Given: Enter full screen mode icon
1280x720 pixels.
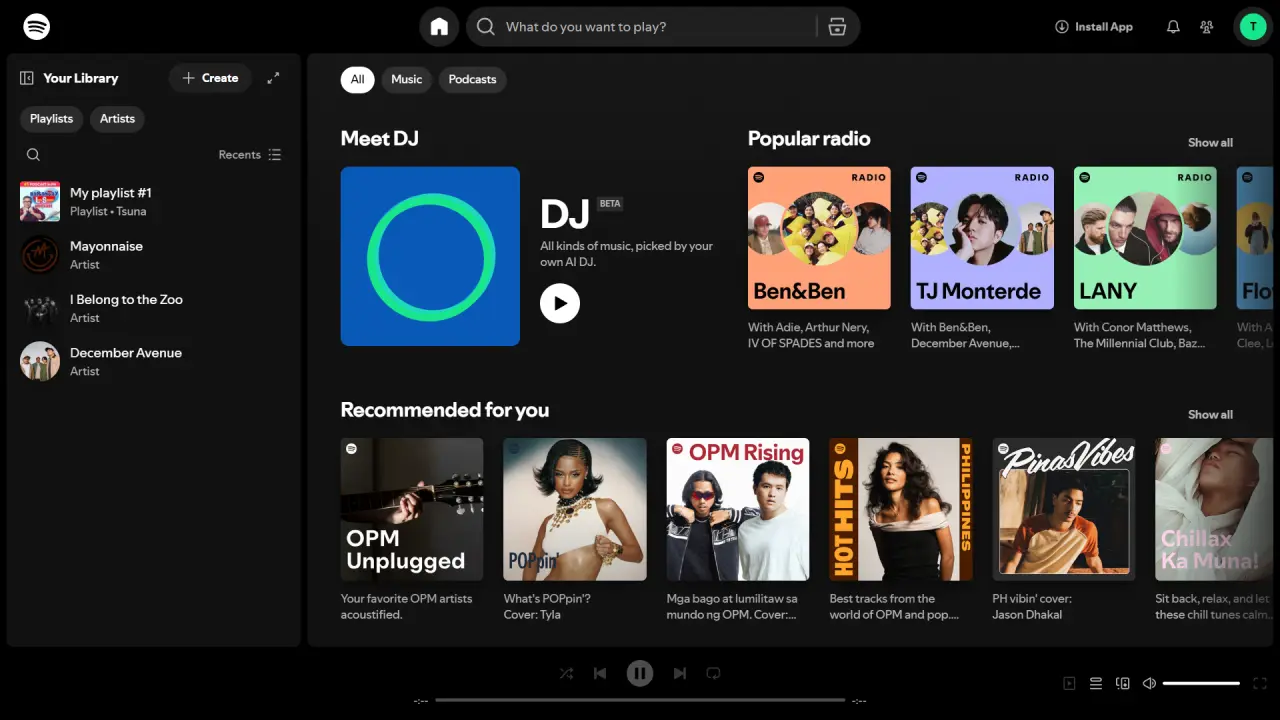Looking at the screenshot, I should pyautogui.click(x=1260, y=683).
